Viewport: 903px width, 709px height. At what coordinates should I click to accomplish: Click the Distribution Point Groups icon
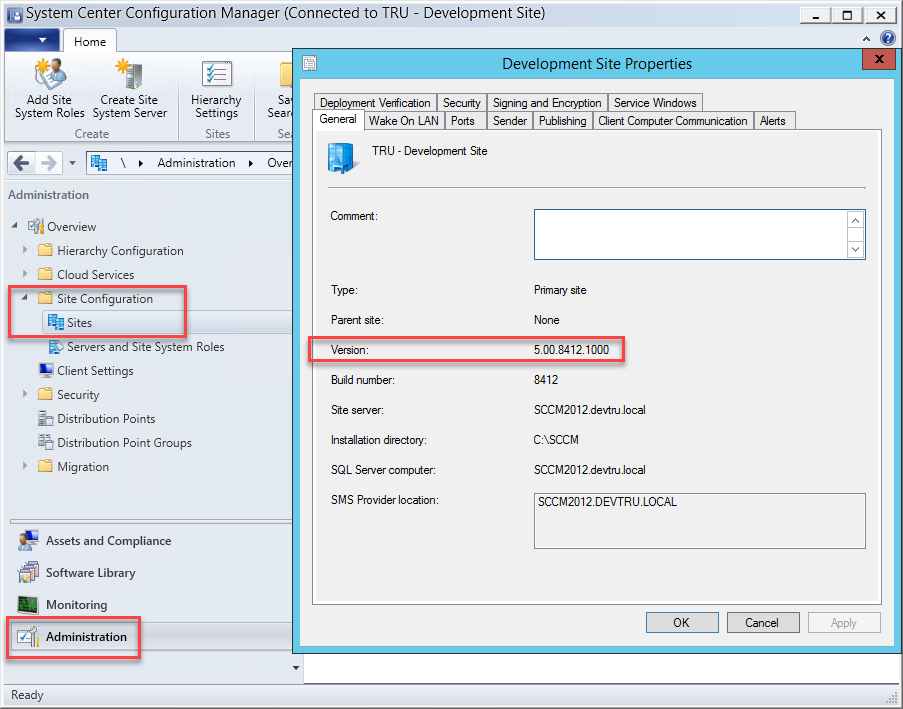(45, 442)
